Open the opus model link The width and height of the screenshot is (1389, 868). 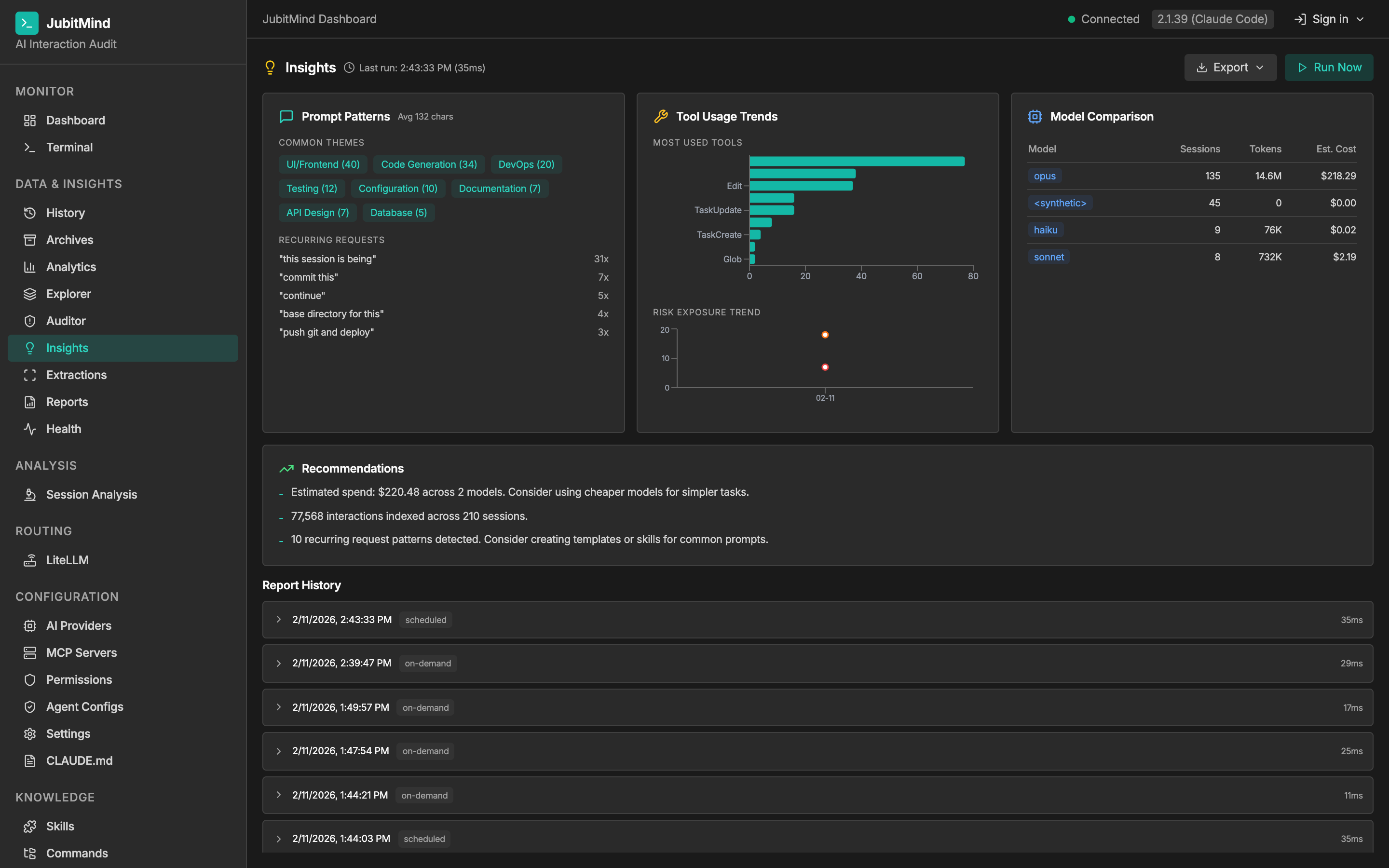[1044, 176]
